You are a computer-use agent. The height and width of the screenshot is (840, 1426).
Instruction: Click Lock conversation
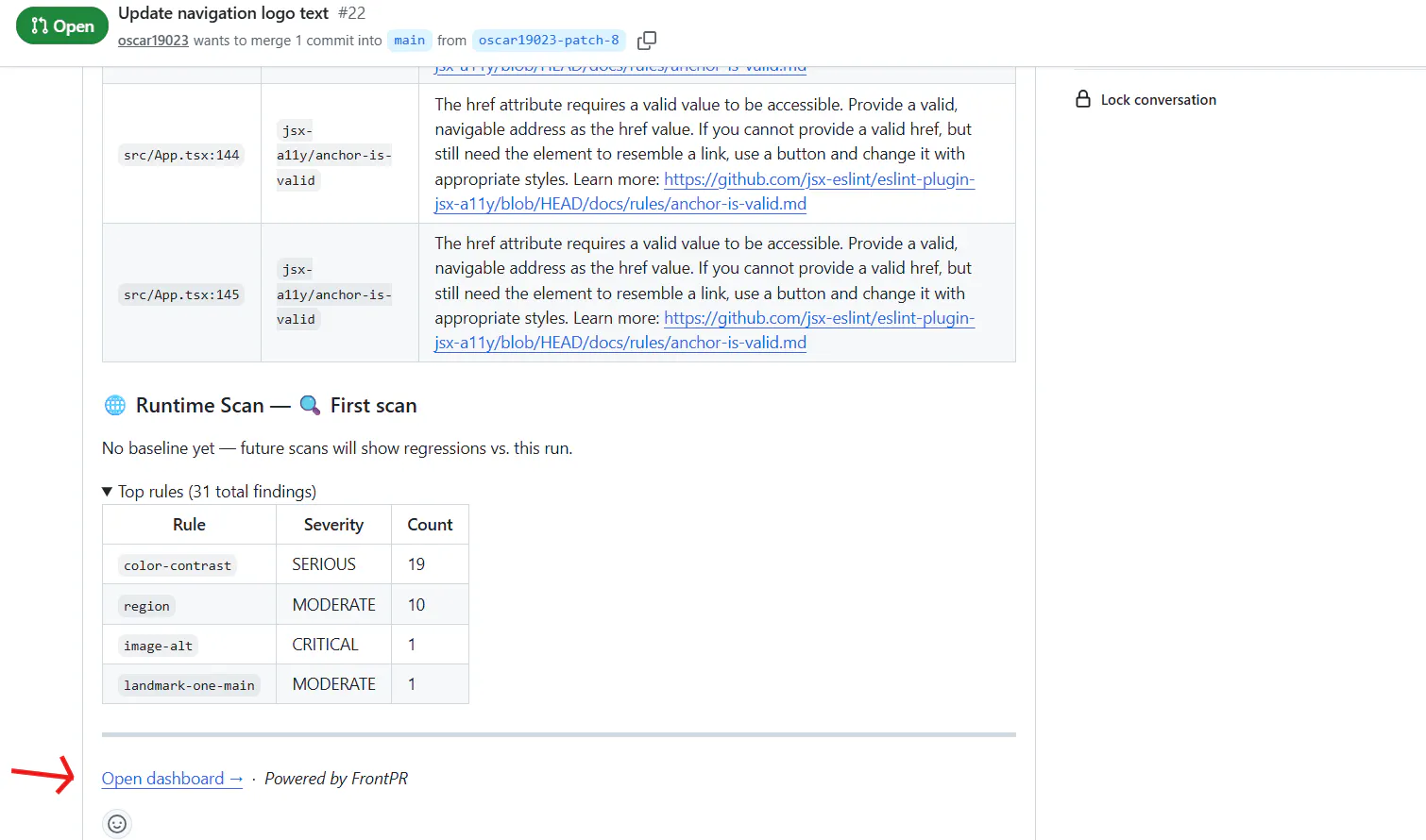click(1158, 100)
